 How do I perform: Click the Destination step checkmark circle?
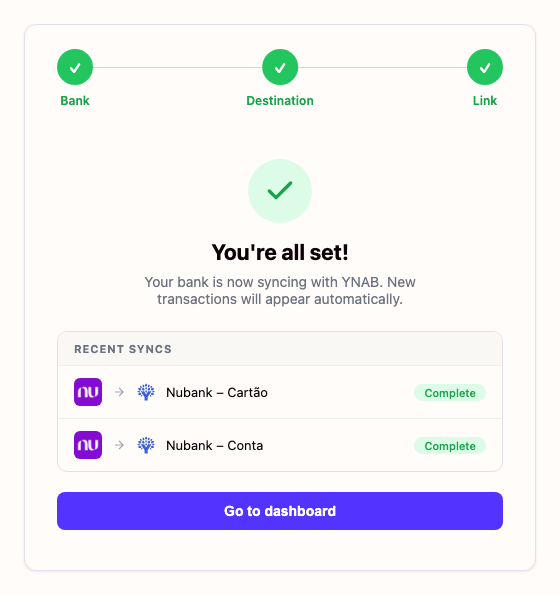click(280, 67)
